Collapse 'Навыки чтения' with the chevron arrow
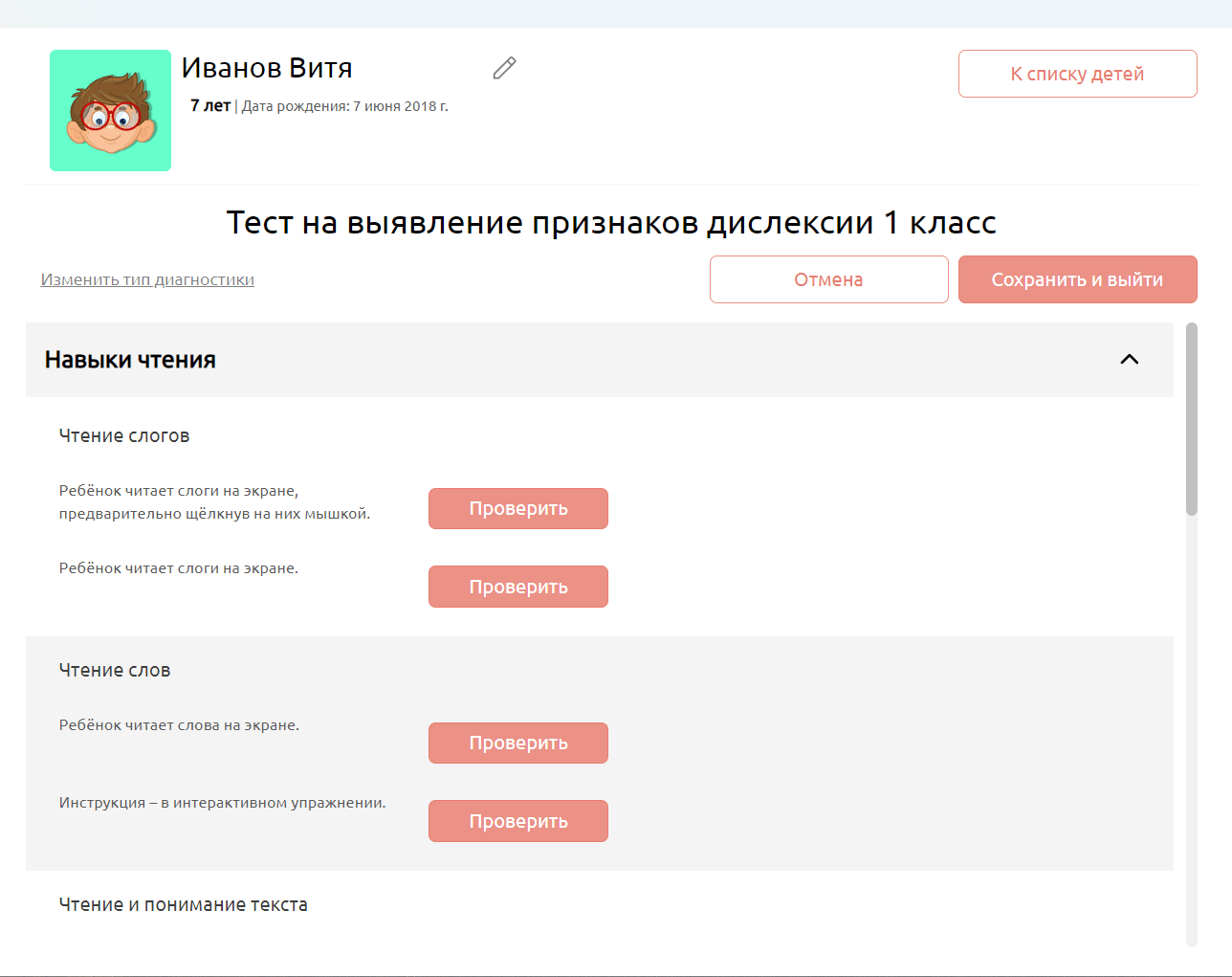The image size is (1232, 977). [x=1129, y=360]
